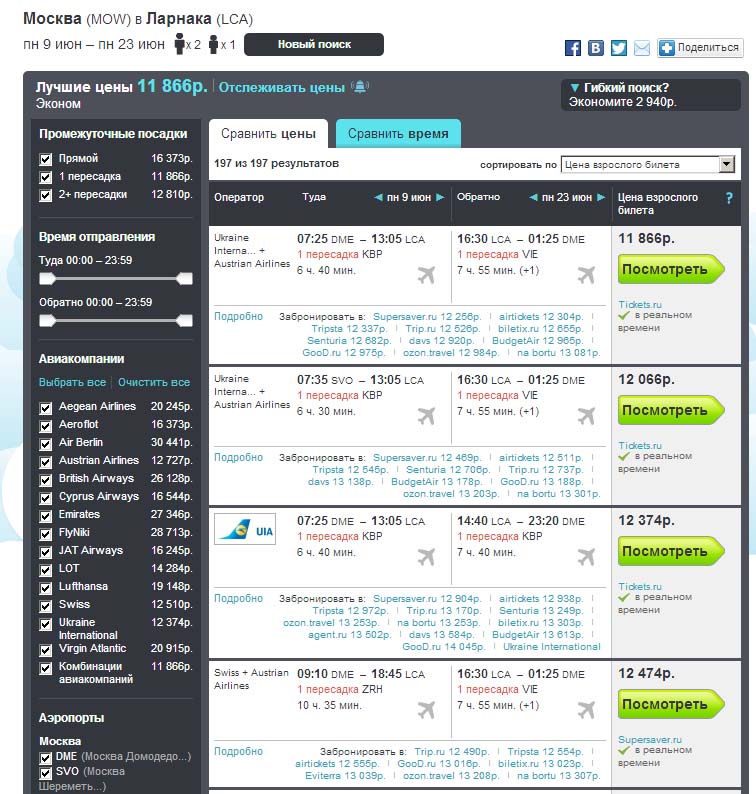Screen dimensions: 756x794
Task: Click the price tracking bell icon
Action: (360, 87)
